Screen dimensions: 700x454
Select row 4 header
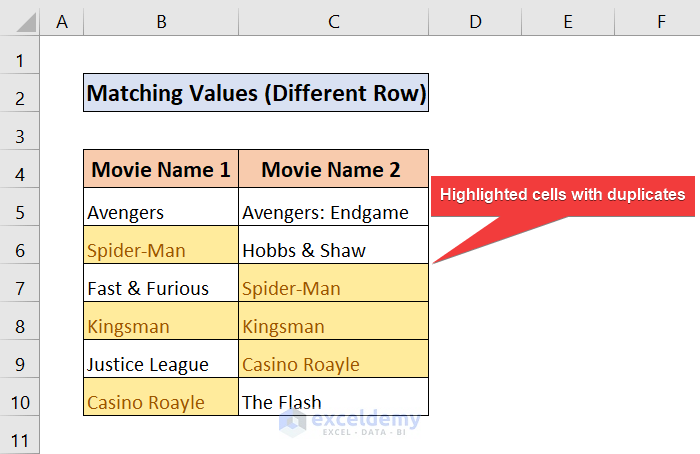[20, 172]
